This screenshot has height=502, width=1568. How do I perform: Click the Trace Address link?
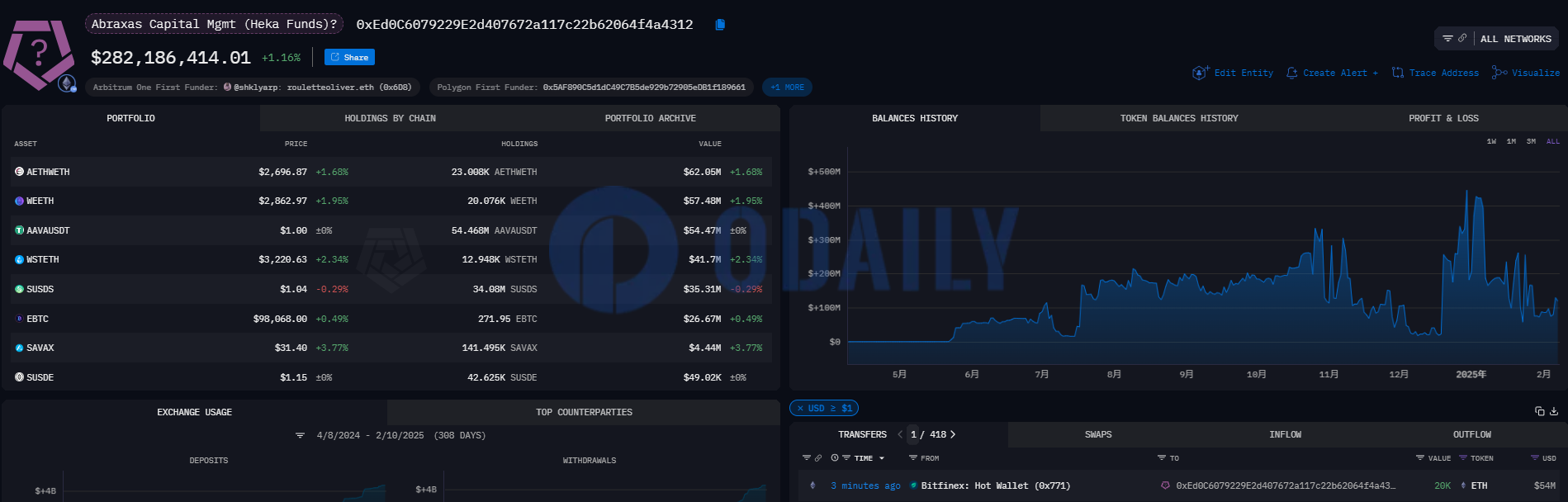pos(1443,73)
